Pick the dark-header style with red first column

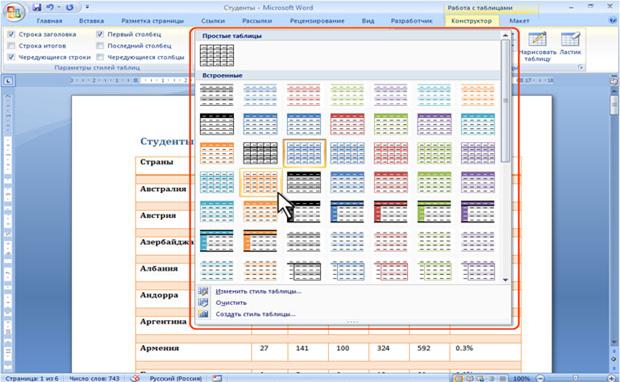click(391, 212)
